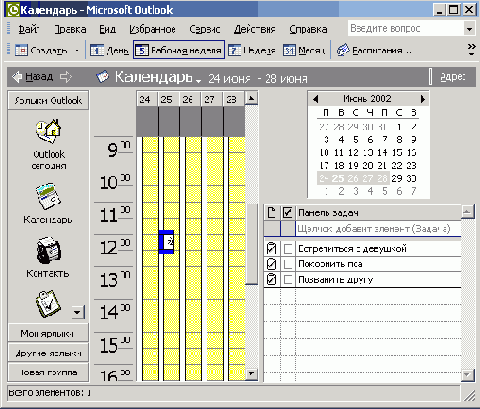Image resolution: width=480 pixels, height=409 pixels.
Task: Switch to Month view with 31 icon
Action: tap(289, 50)
